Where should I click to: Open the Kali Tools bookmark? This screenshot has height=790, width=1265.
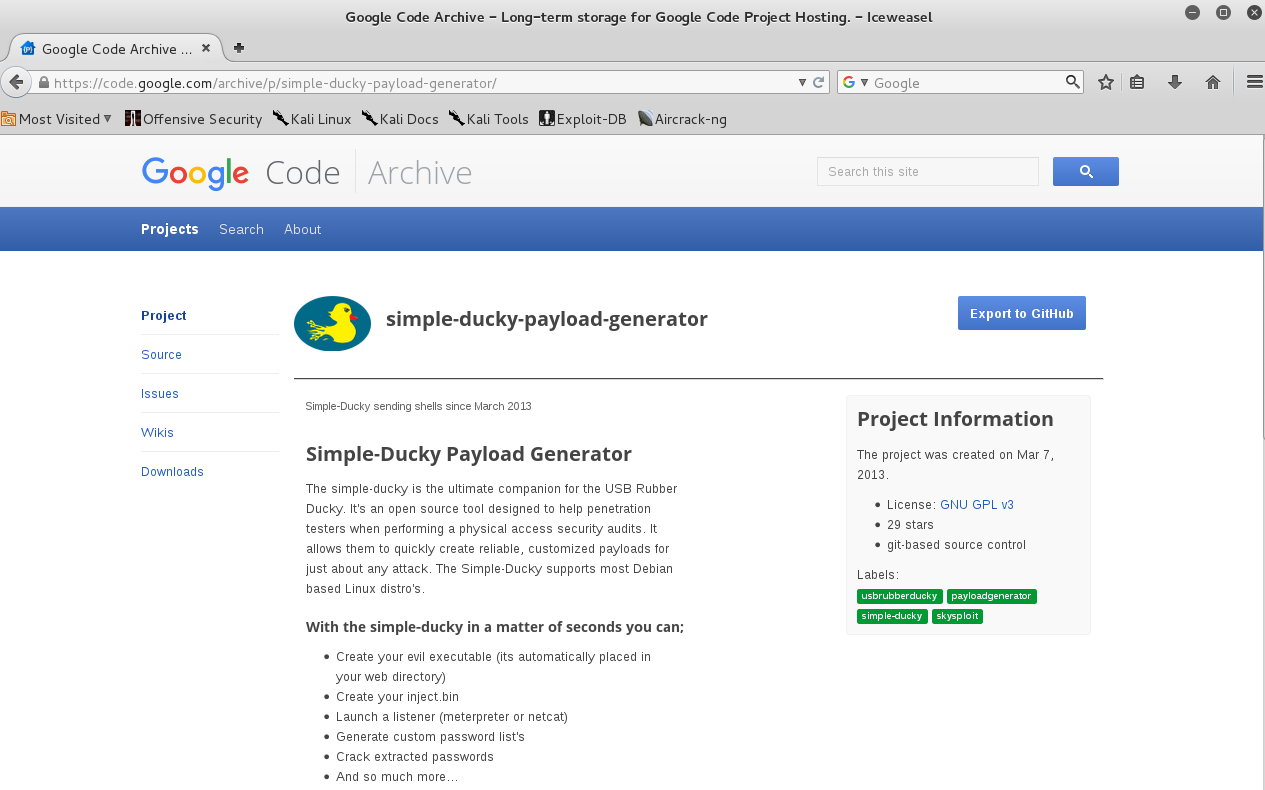click(x=488, y=119)
